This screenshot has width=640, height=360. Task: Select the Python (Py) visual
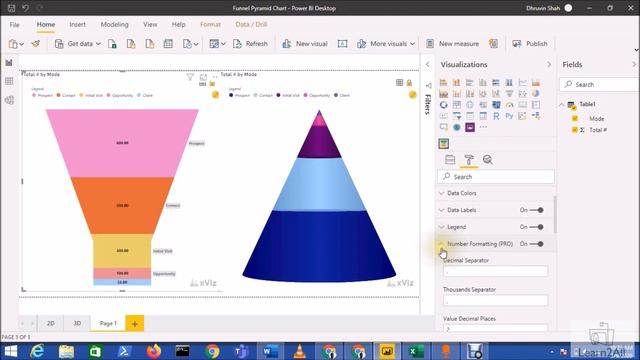click(x=509, y=116)
